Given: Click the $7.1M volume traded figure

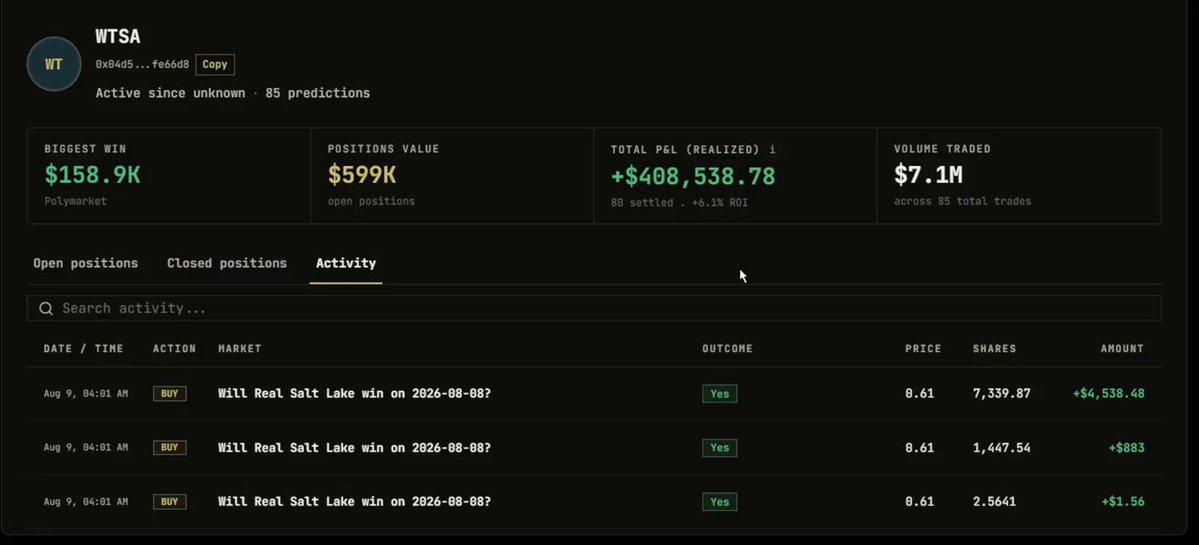Looking at the screenshot, I should (x=928, y=175).
